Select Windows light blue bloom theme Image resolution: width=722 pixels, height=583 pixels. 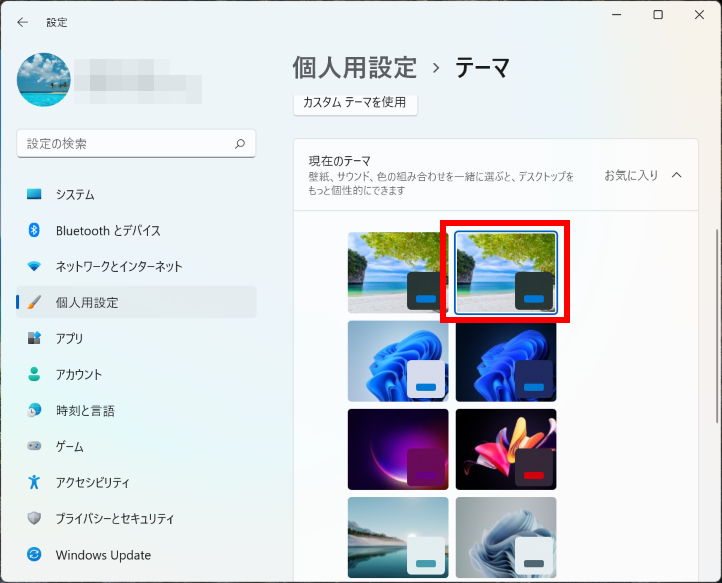click(x=398, y=361)
